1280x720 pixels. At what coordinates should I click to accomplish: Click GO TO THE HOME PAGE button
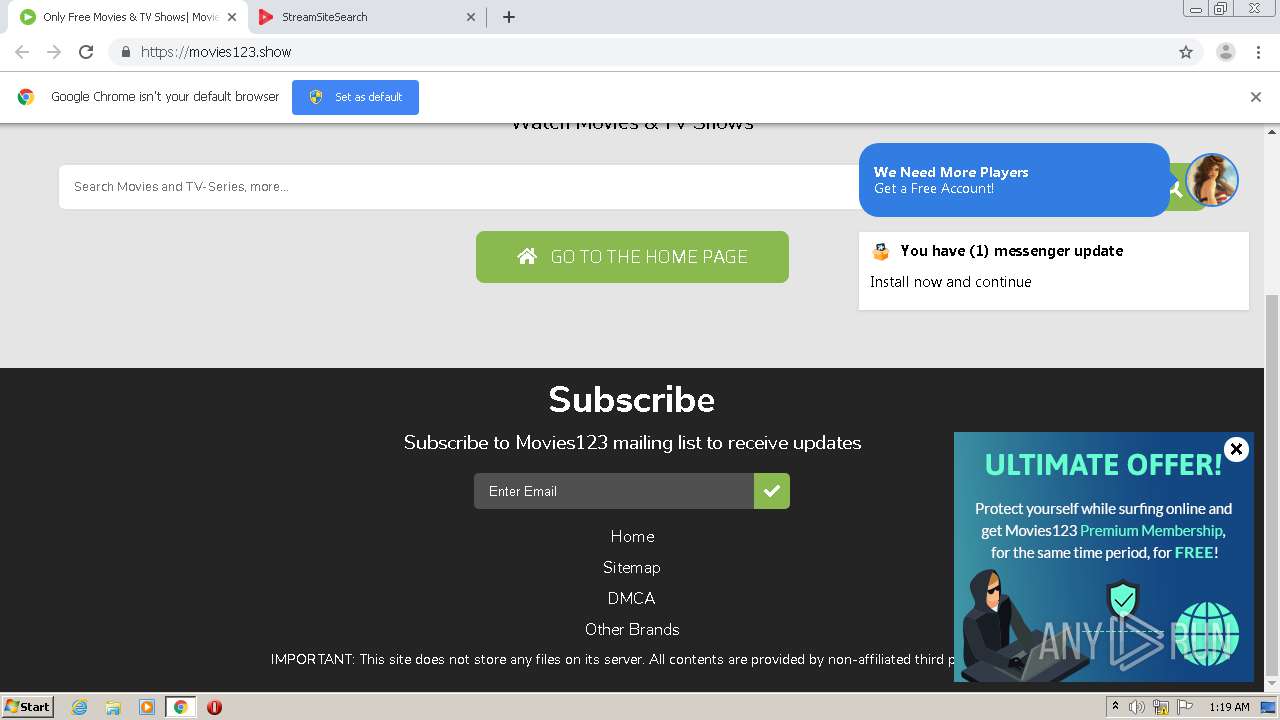(x=632, y=257)
